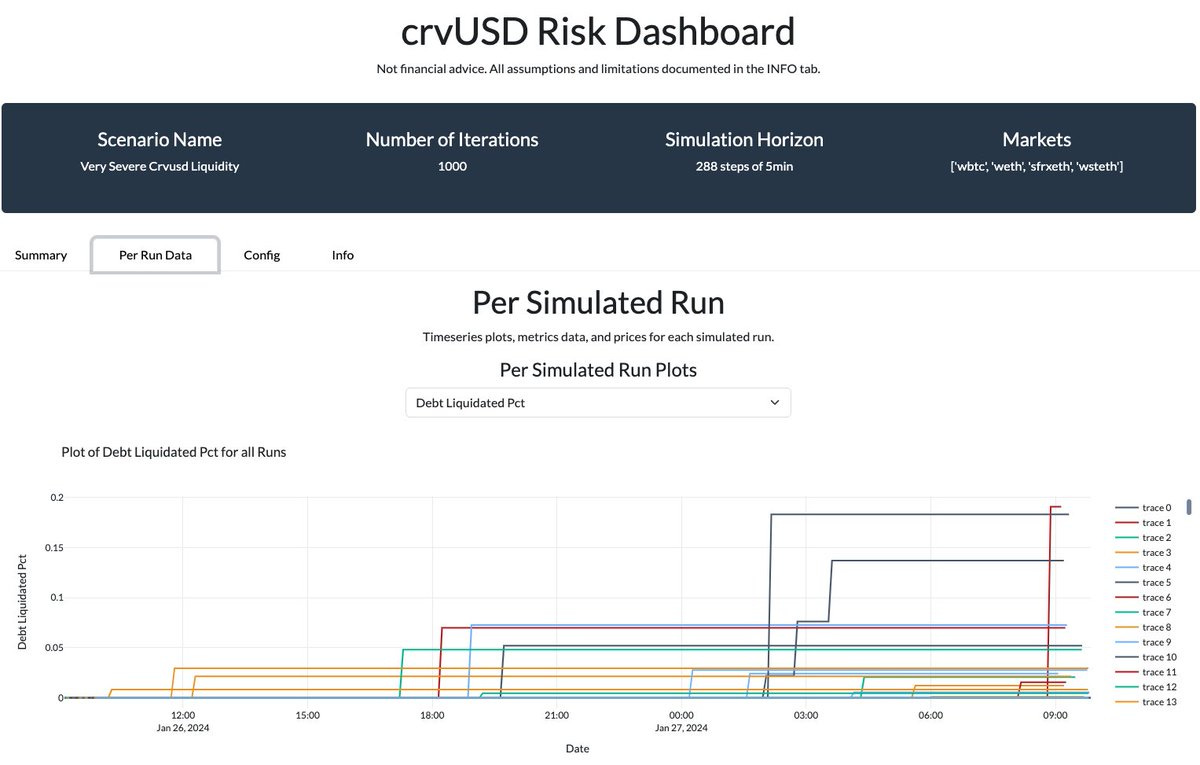The height and width of the screenshot is (765, 1200).
Task: Toggle trace 11 visibility
Action: click(x=1146, y=673)
